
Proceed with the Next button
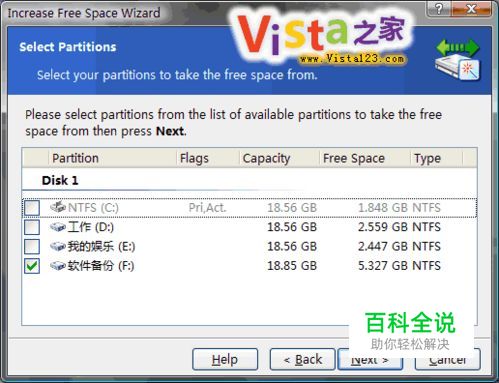pyautogui.click(x=370, y=359)
